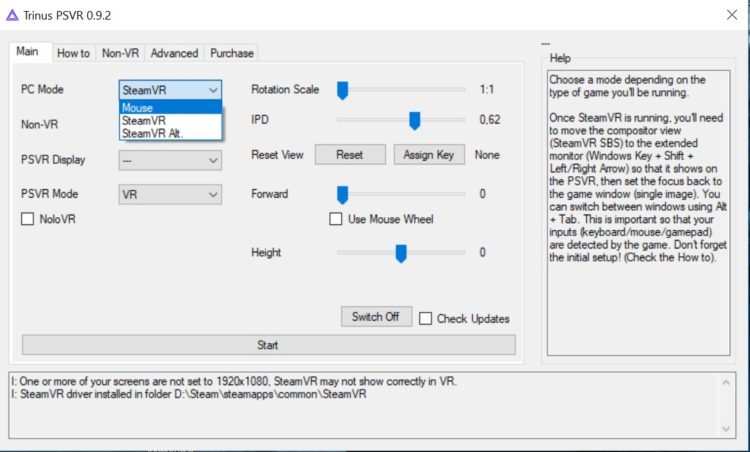Click the IPD slider handle

(x=415, y=121)
